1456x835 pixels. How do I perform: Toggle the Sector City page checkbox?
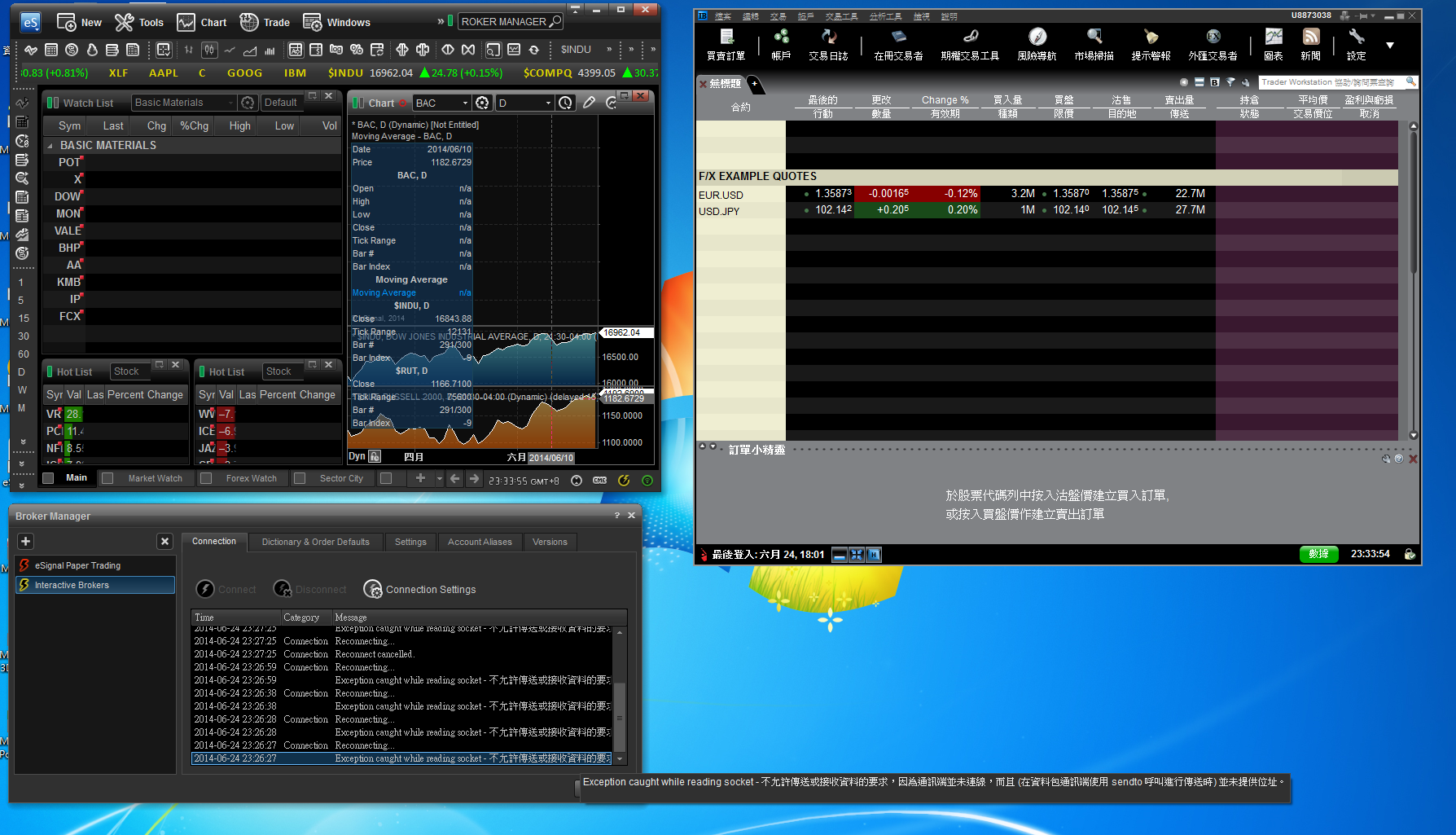(x=300, y=478)
